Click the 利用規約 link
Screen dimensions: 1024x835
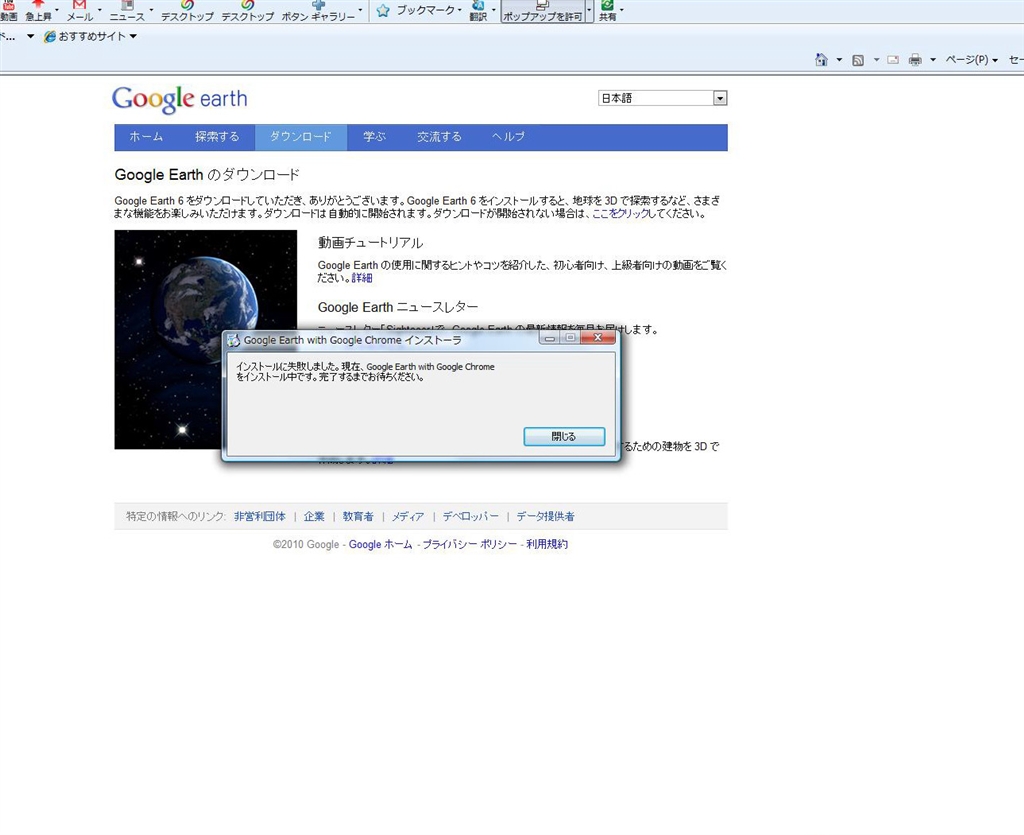point(547,544)
